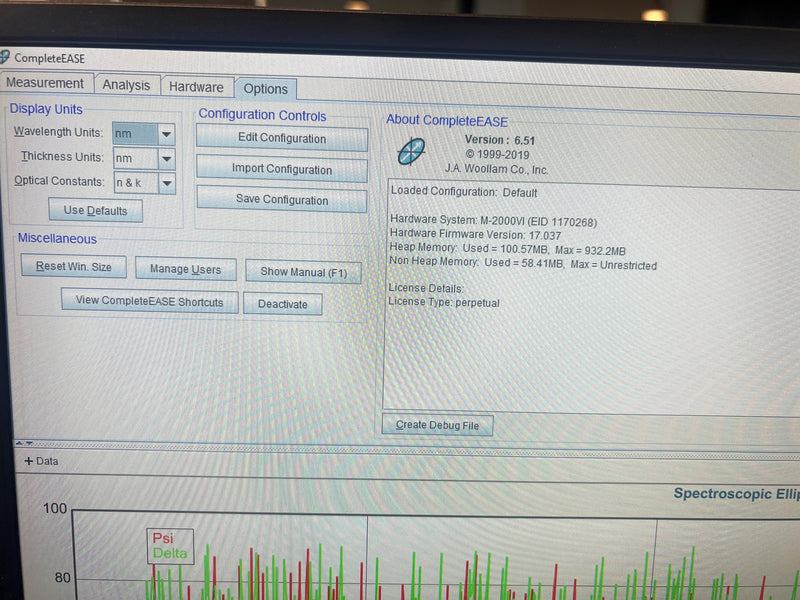Click Edit Configuration
800x600 pixels.
pyautogui.click(x=282, y=138)
